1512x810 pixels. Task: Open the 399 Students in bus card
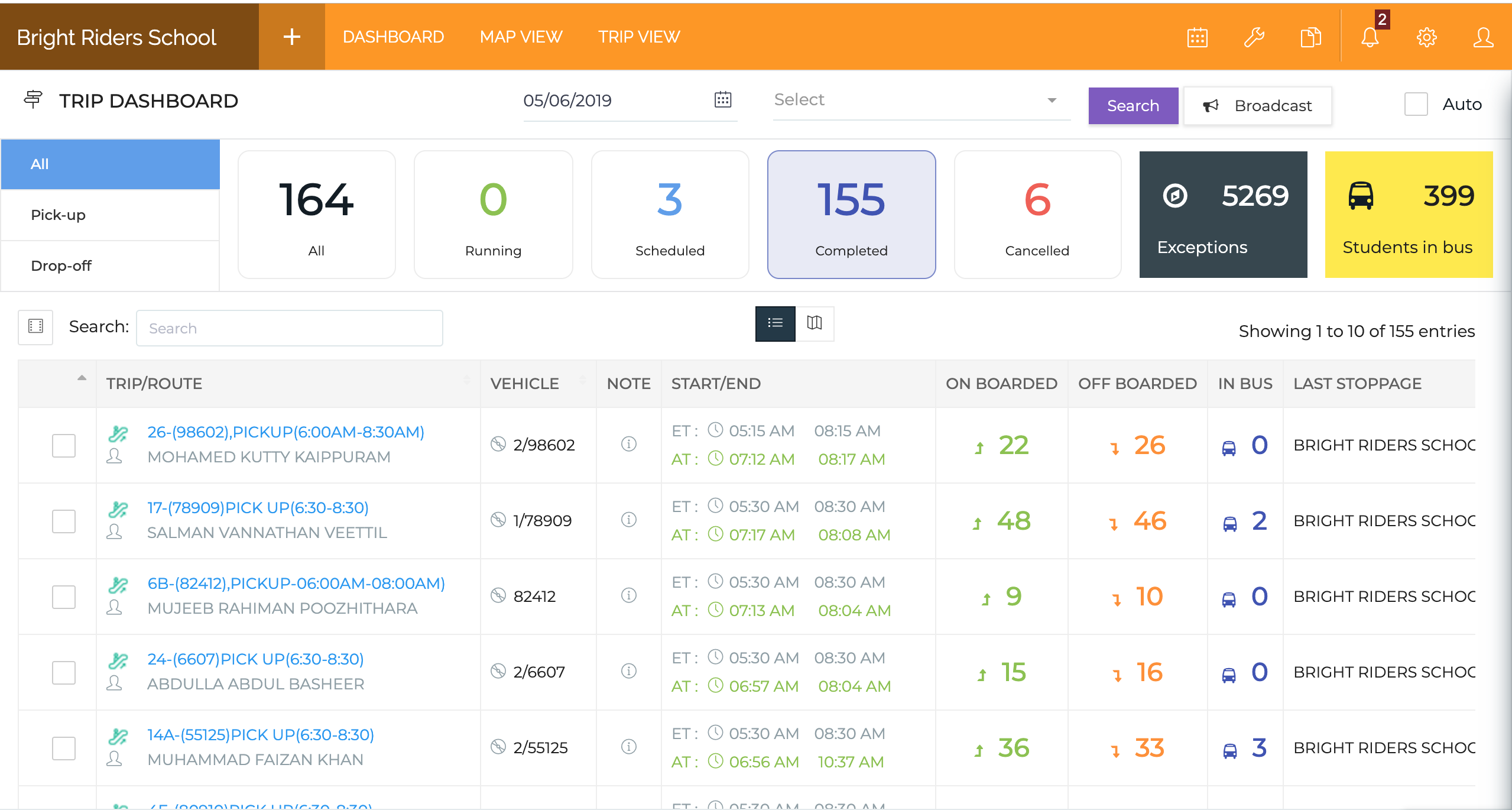[x=1409, y=215]
